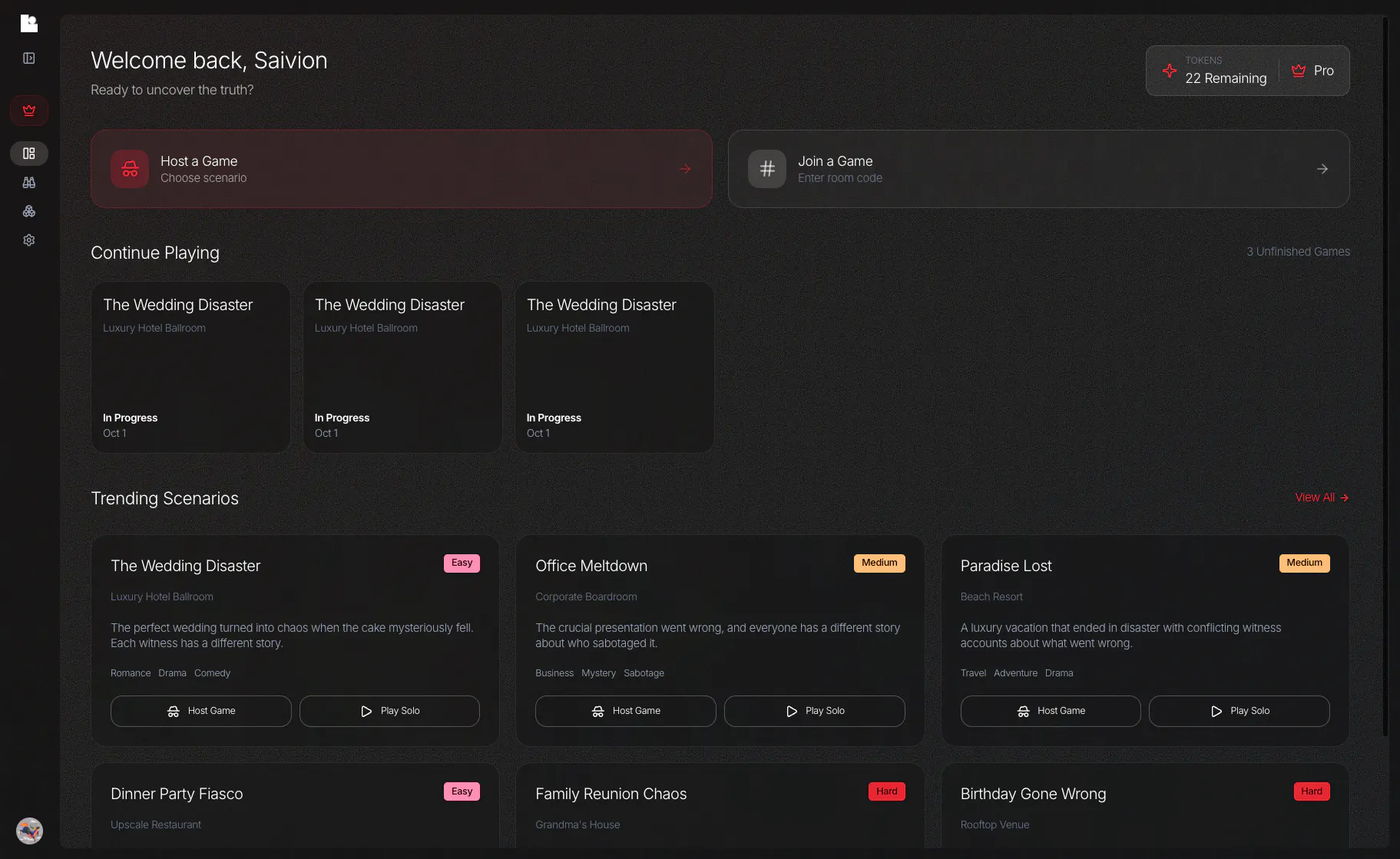
Task: Click the Hard badge on Birthday Gone Wrong
Action: (x=1312, y=791)
